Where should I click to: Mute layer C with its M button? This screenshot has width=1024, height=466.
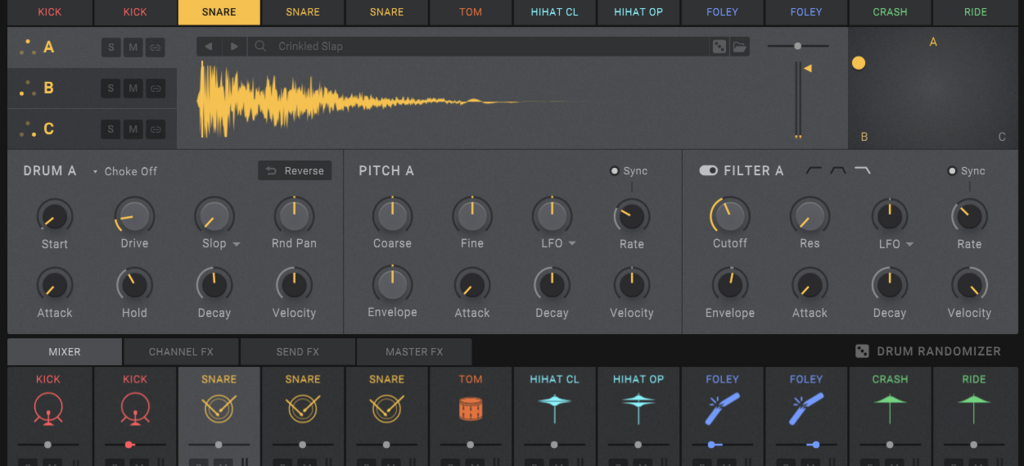click(133, 129)
